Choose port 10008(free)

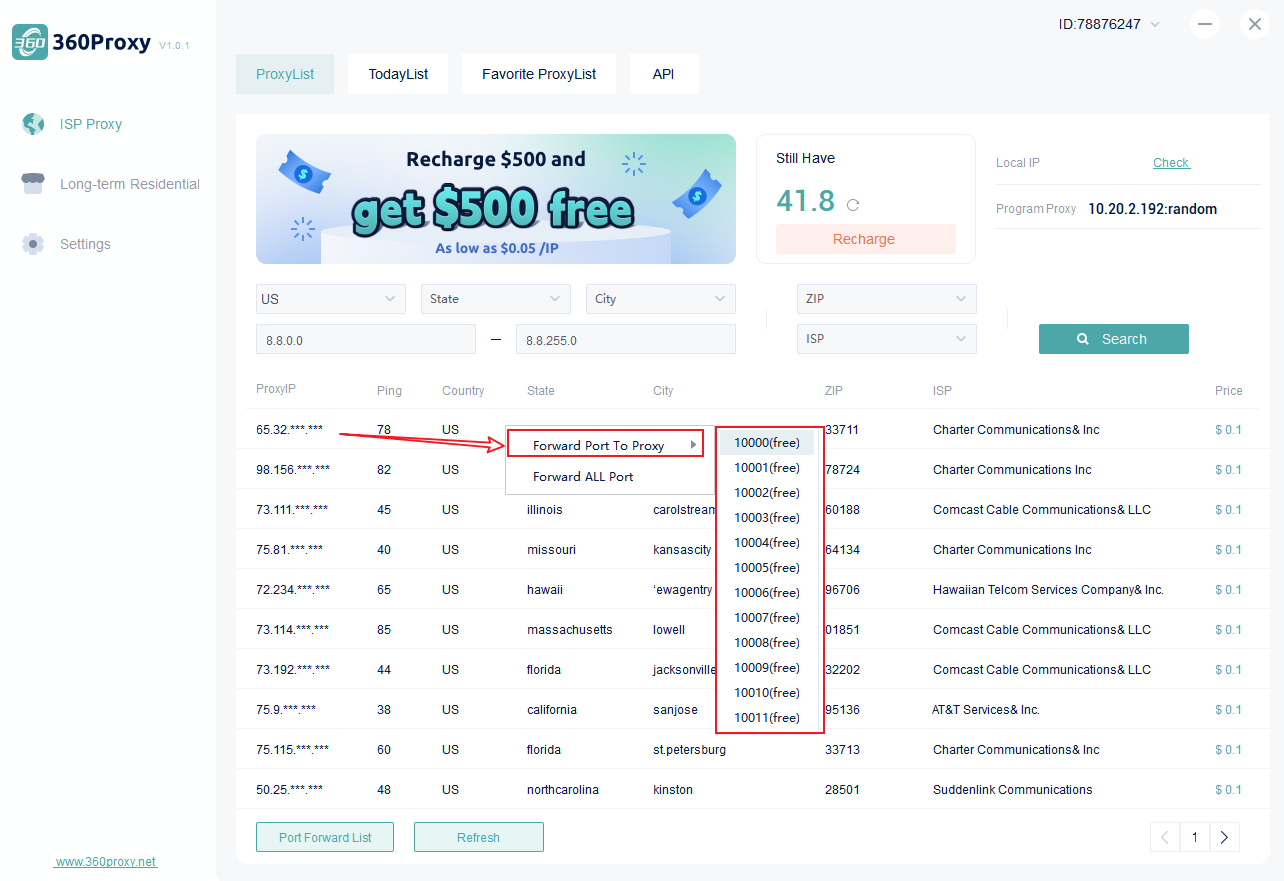click(767, 642)
